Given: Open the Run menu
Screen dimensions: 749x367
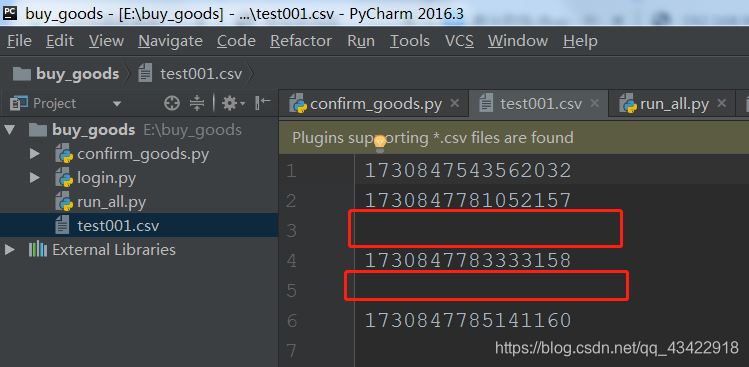Looking at the screenshot, I should click(361, 41).
